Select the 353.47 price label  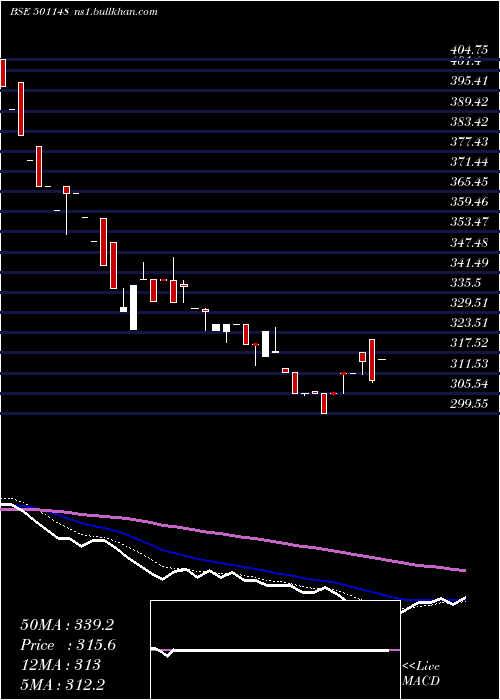[469, 222]
